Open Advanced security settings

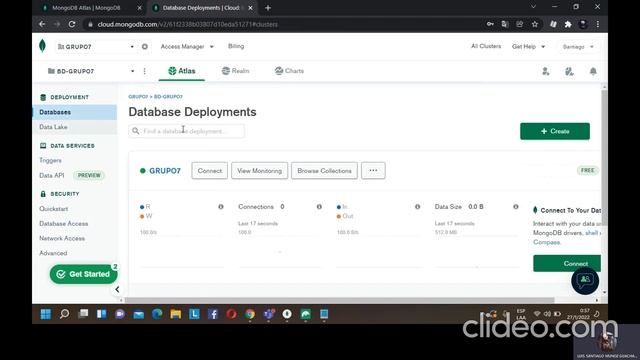click(x=53, y=253)
